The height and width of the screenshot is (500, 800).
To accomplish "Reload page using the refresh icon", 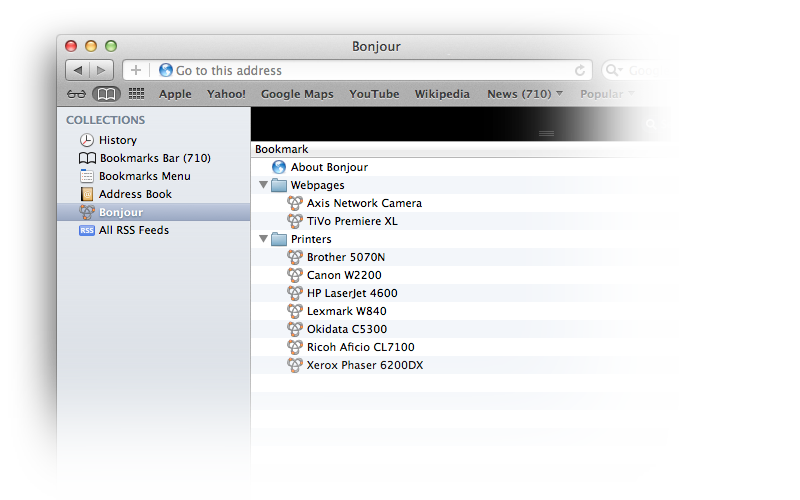I will click(580, 70).
